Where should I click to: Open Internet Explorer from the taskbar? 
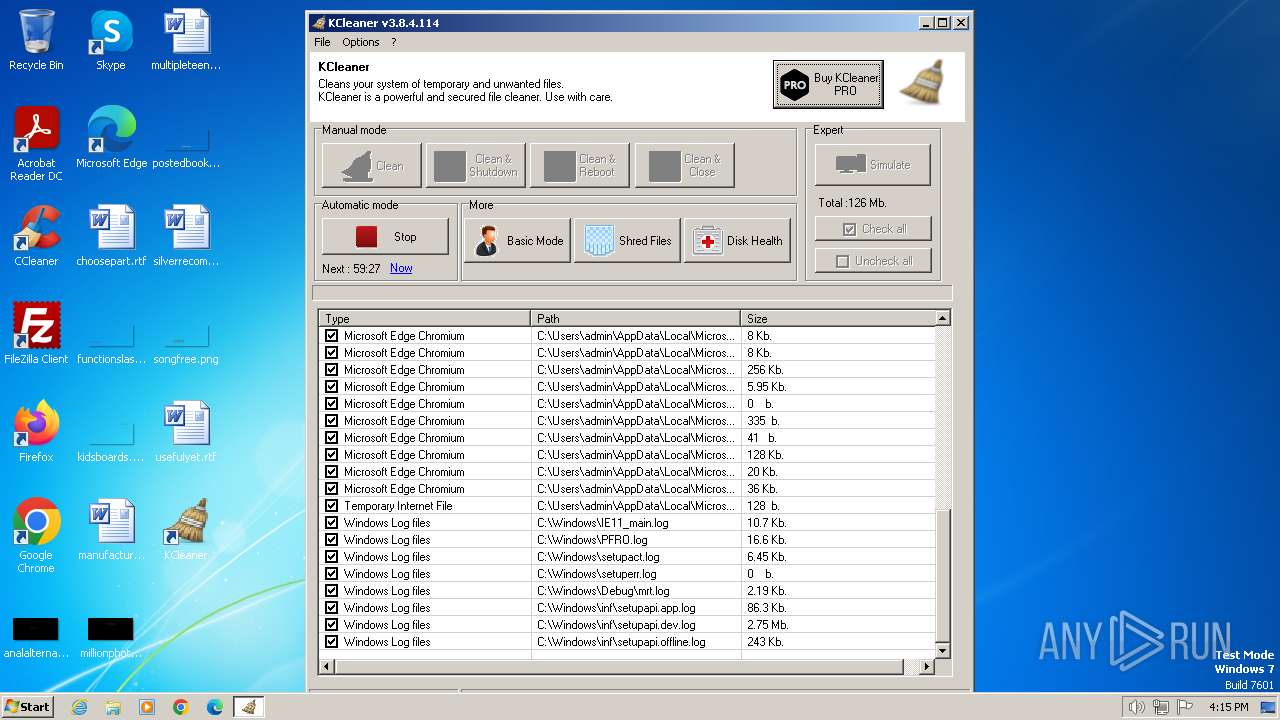pos(79,707)
